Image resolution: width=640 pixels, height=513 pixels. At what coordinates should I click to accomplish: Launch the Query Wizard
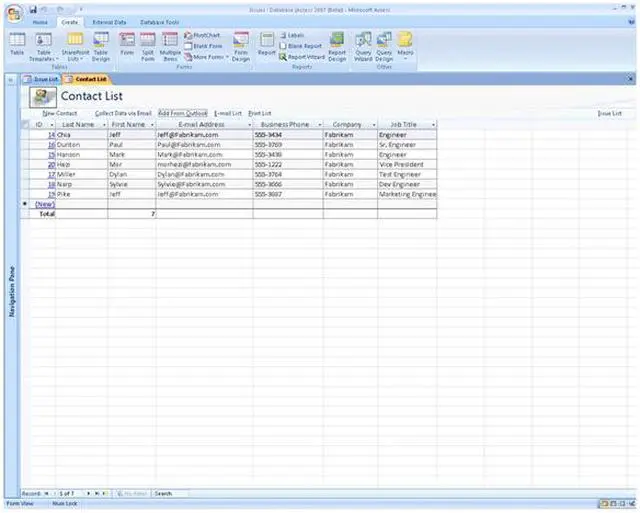pyautogui.click(x=362, y=44)
